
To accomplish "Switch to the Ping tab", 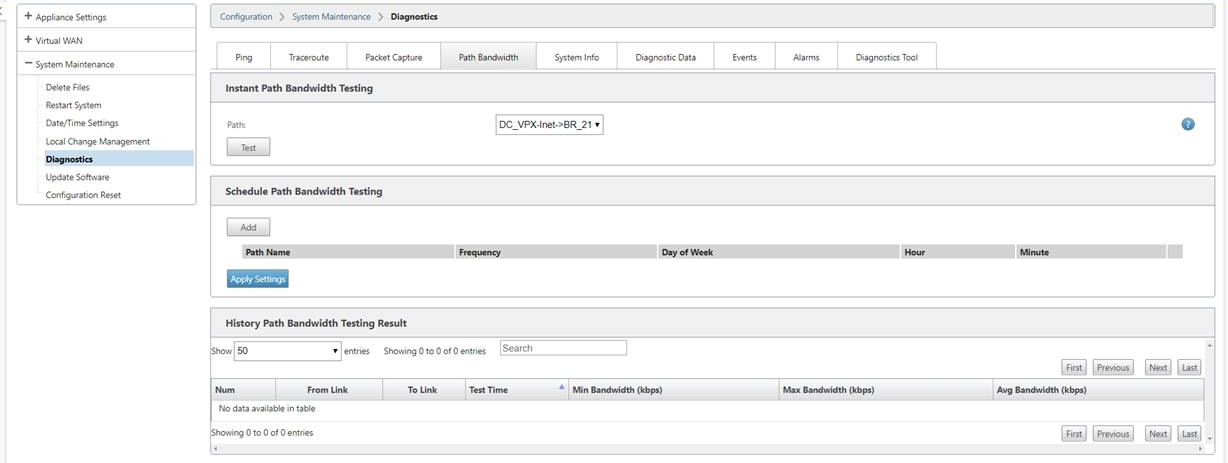I will point(244,57).
